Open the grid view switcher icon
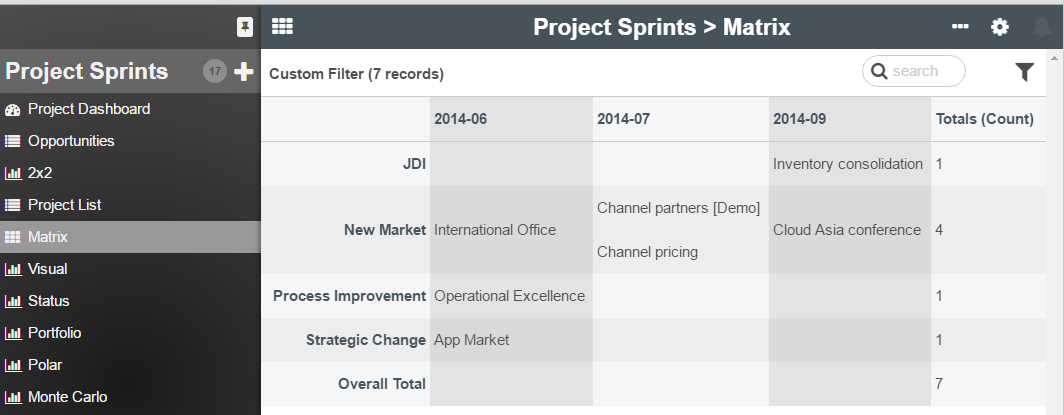1064x415 pixels. pos(282,27)
